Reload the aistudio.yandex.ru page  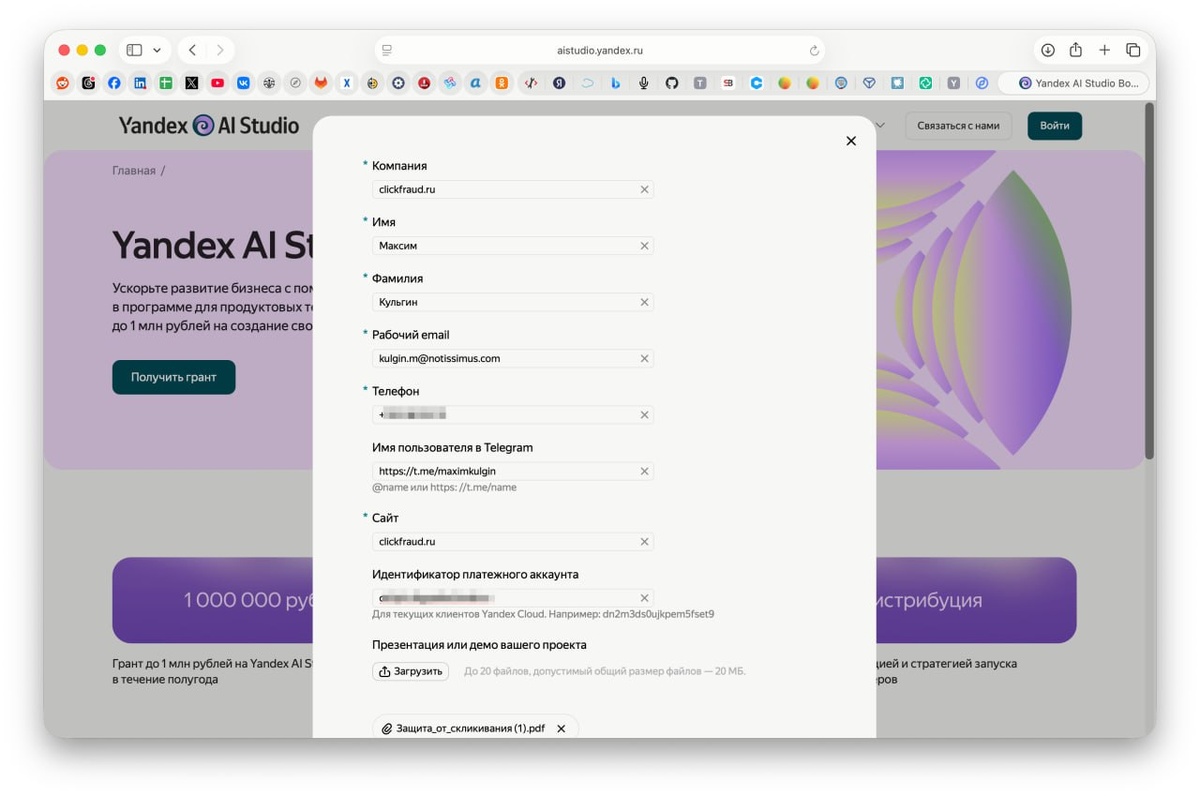tap(814, 50)
